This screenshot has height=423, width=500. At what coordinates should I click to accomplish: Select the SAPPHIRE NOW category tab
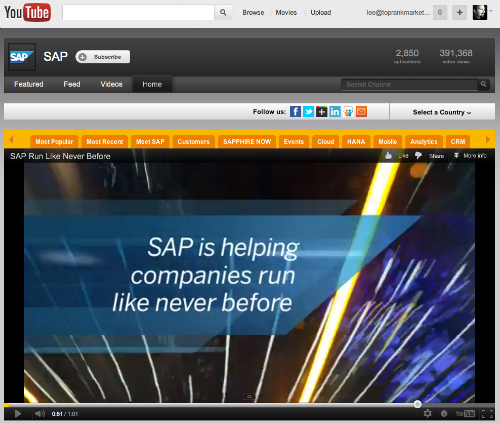247,142
